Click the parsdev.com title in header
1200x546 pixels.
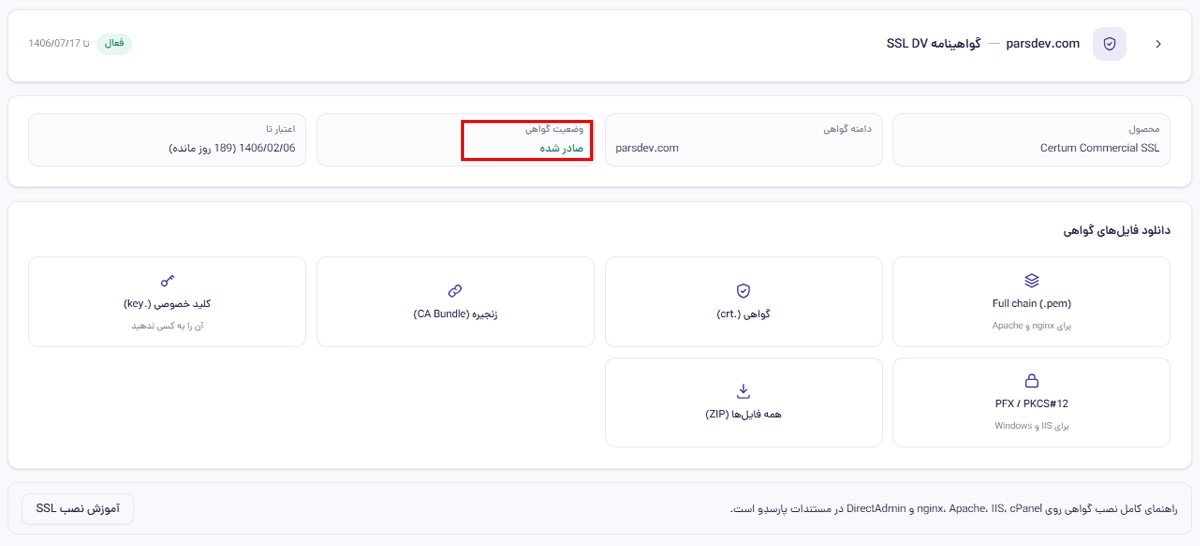coord(1043,44)
